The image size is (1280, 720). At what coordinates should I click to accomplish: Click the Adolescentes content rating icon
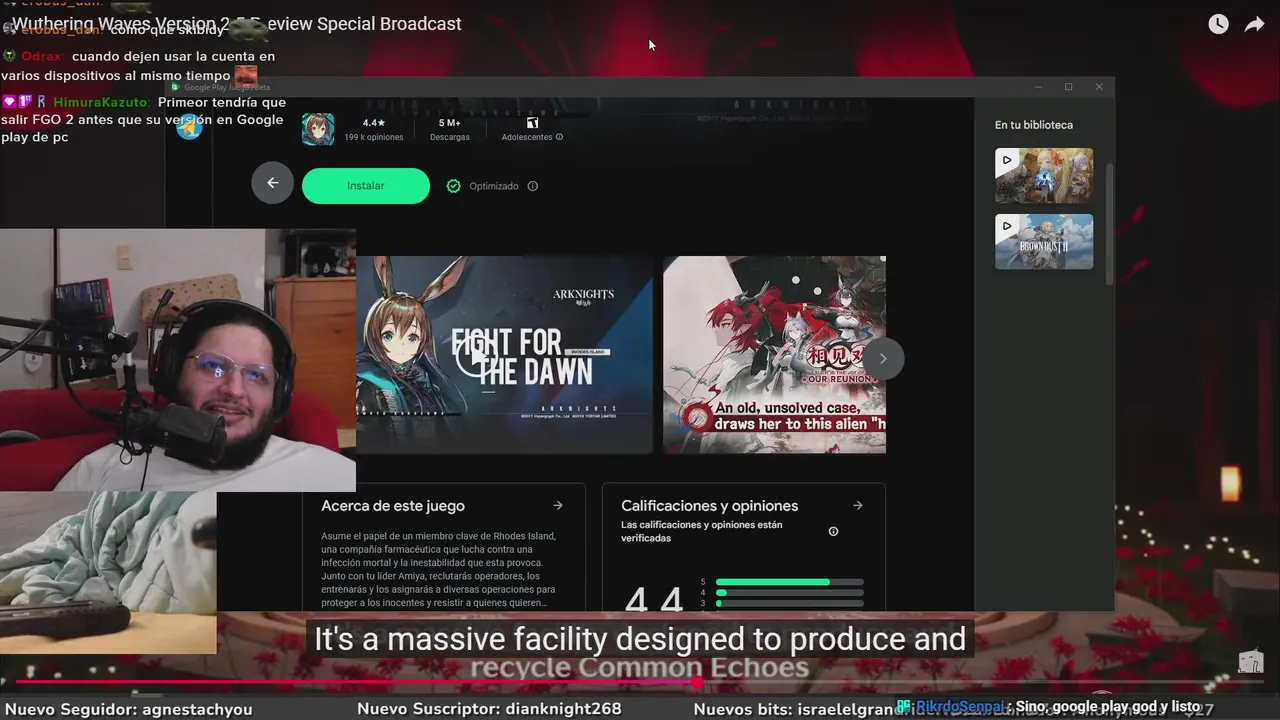click(532, 123)
